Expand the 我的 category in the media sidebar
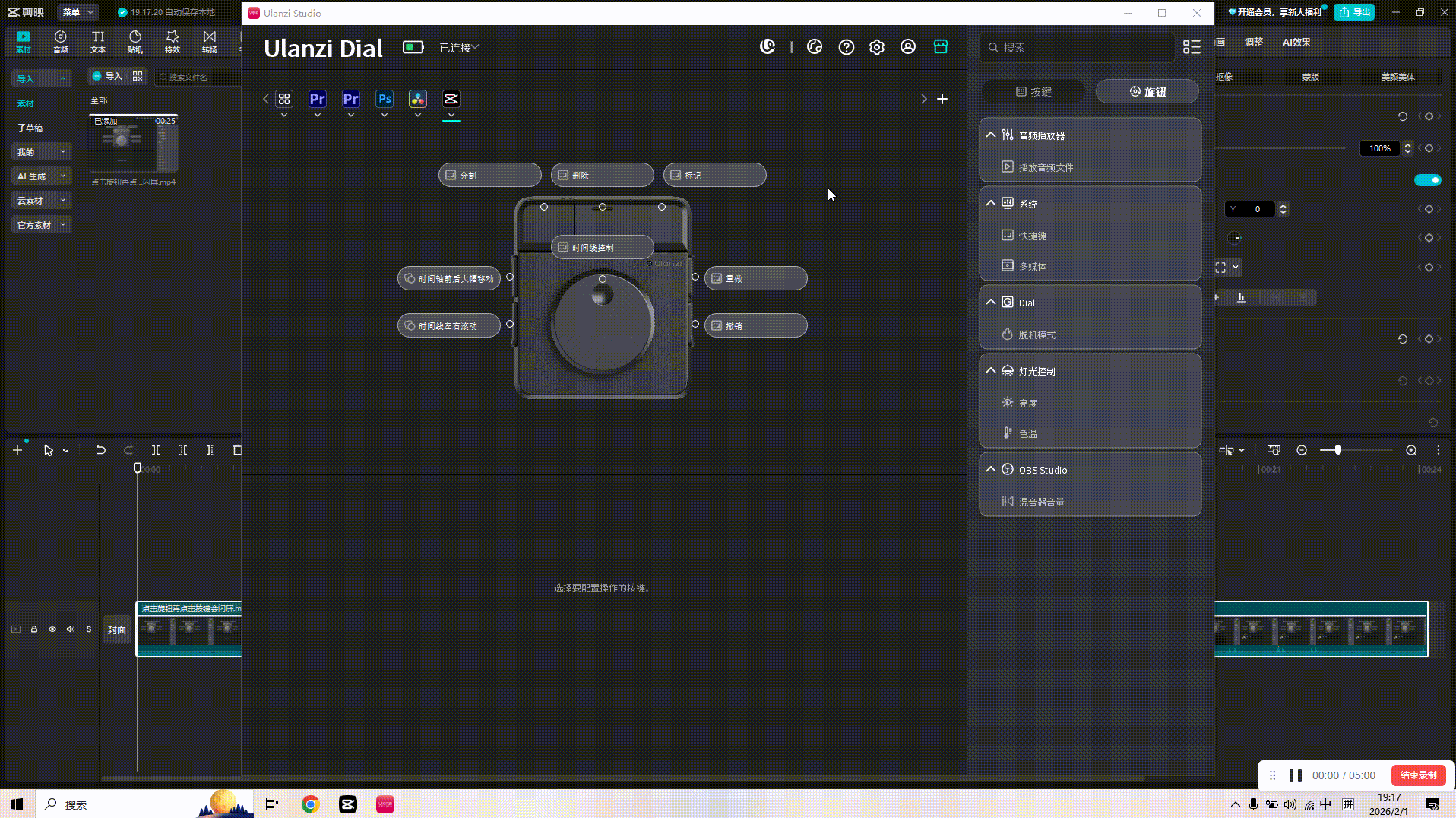Image resolution: width=1456 pixels, height=818 pixels. pos(41,151)
